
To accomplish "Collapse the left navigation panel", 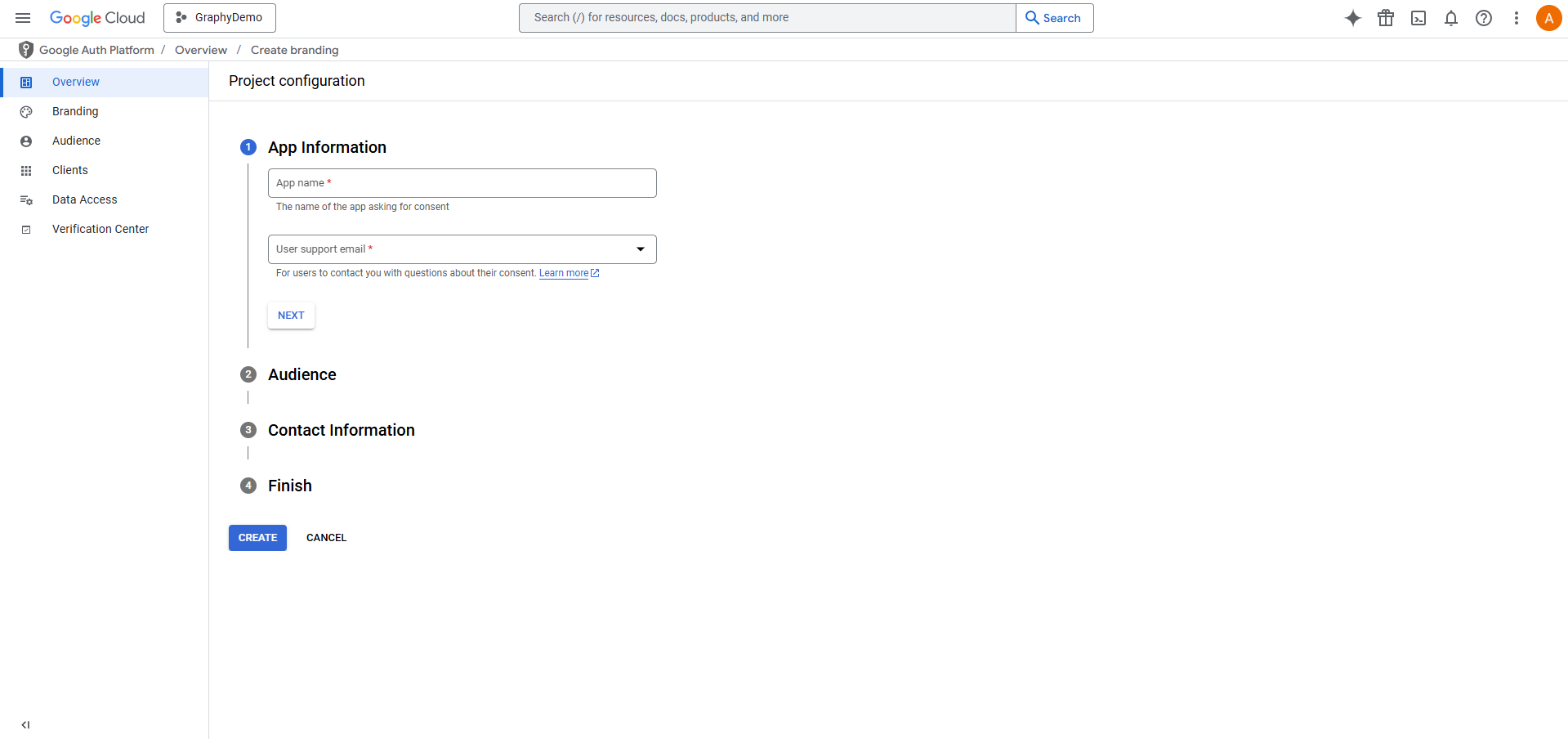I will [25, 724].
